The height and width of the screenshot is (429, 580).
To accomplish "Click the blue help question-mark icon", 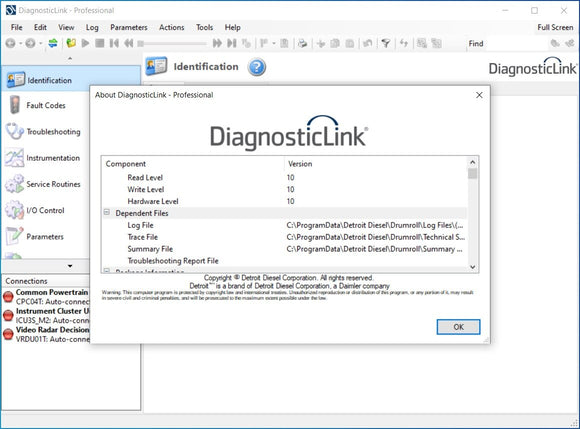I will [x=257, y=67].
